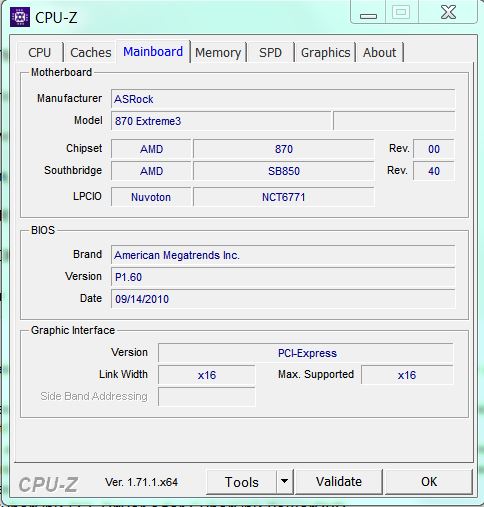The width and height of the screenshot is (484, 507).
Task: Click the LPCIO vendor Nuvoton
Action: pos(151,197)
